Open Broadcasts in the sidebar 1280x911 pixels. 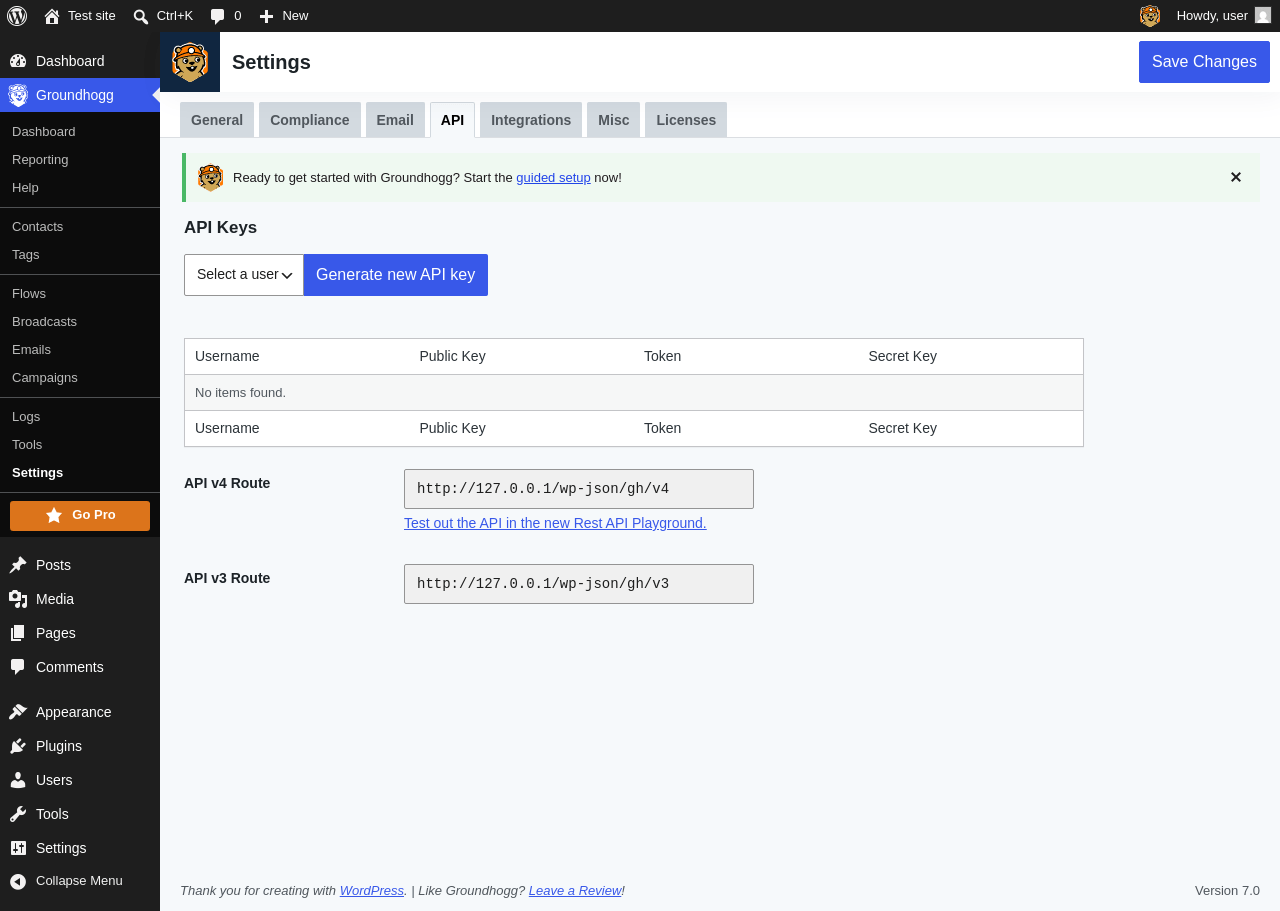(44, 322)
